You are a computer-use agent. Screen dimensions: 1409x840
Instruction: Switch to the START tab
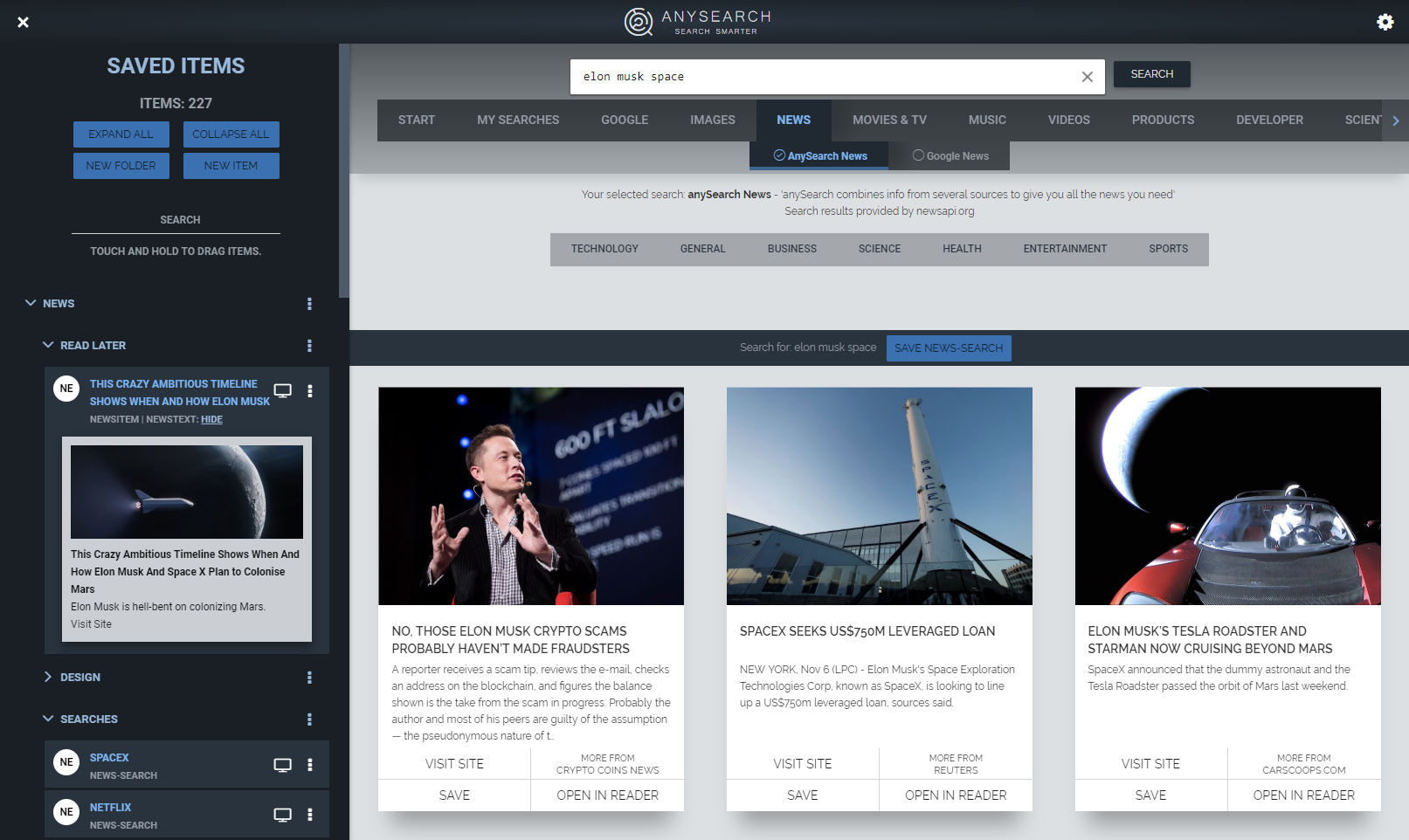pyautogui.click(x=417, y=120)
